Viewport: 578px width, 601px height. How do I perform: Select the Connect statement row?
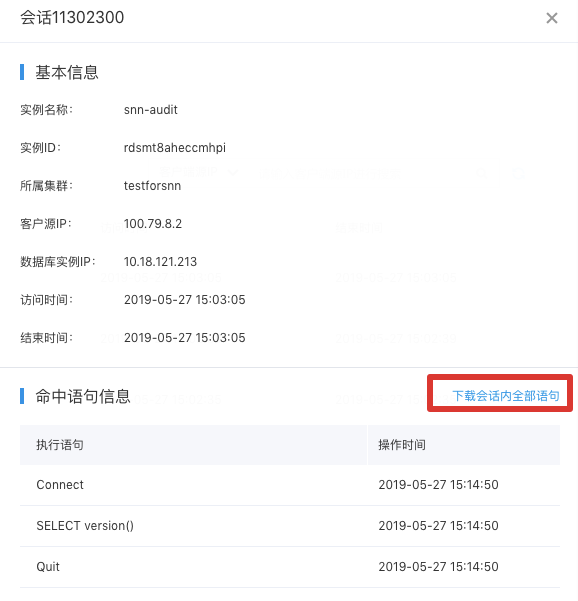tap(290, 485)
